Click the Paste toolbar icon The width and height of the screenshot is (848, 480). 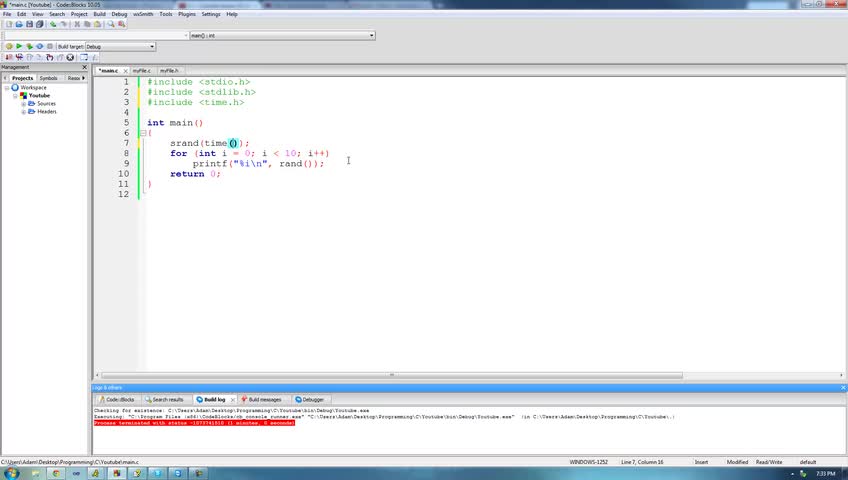(97, 24)
